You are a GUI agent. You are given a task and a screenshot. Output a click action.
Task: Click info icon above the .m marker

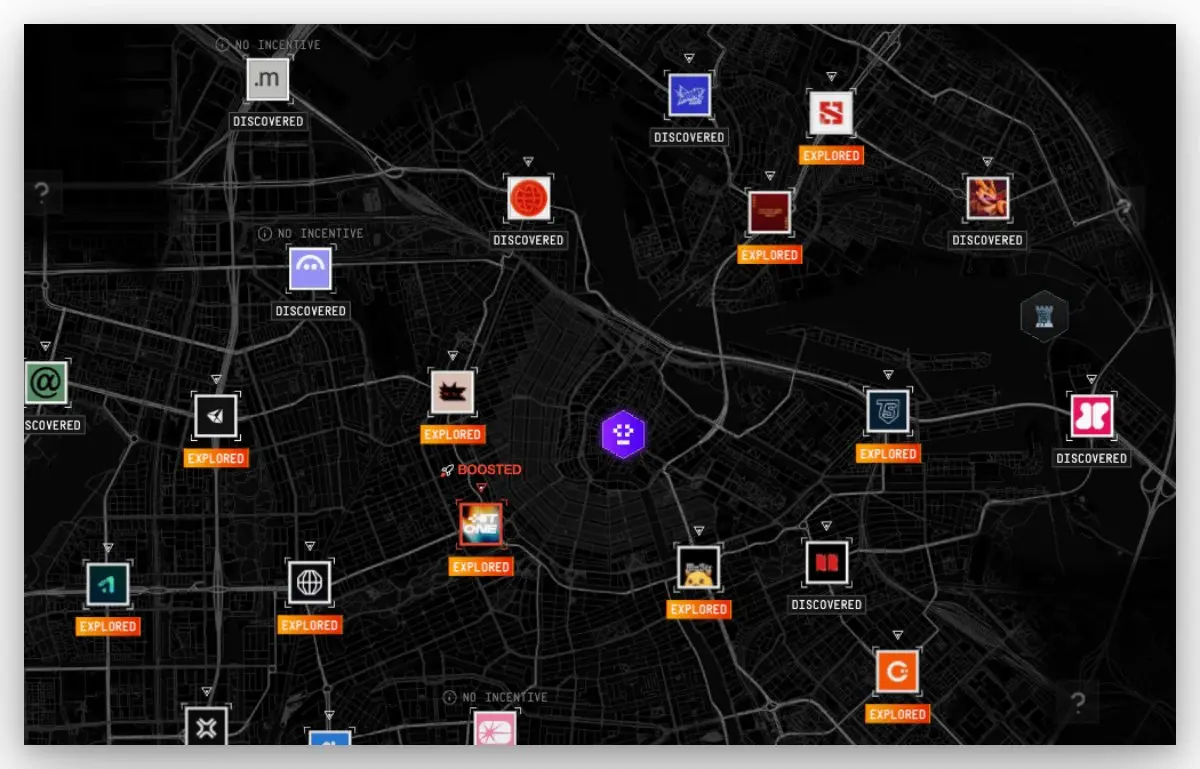222,44
